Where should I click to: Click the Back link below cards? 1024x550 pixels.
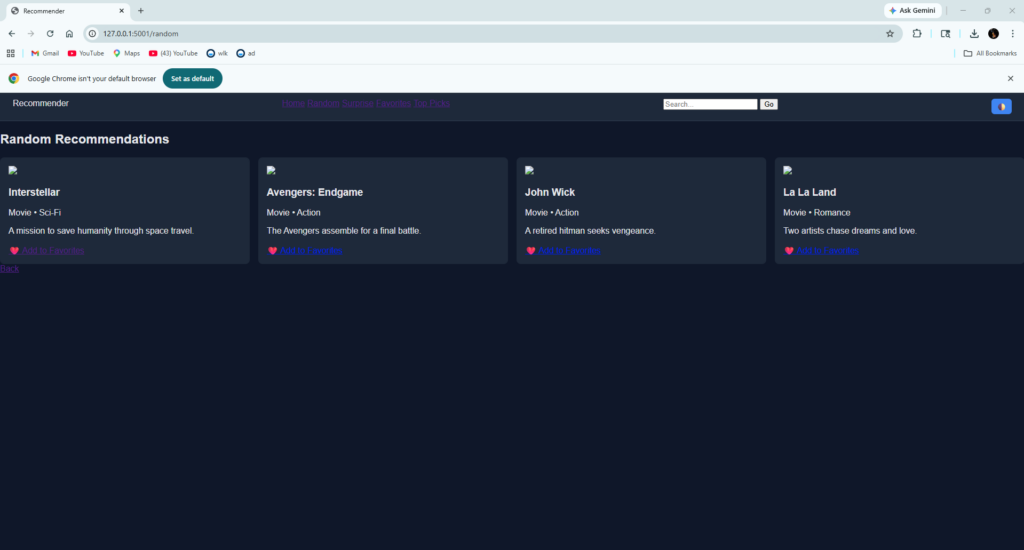tap(9, 269)
